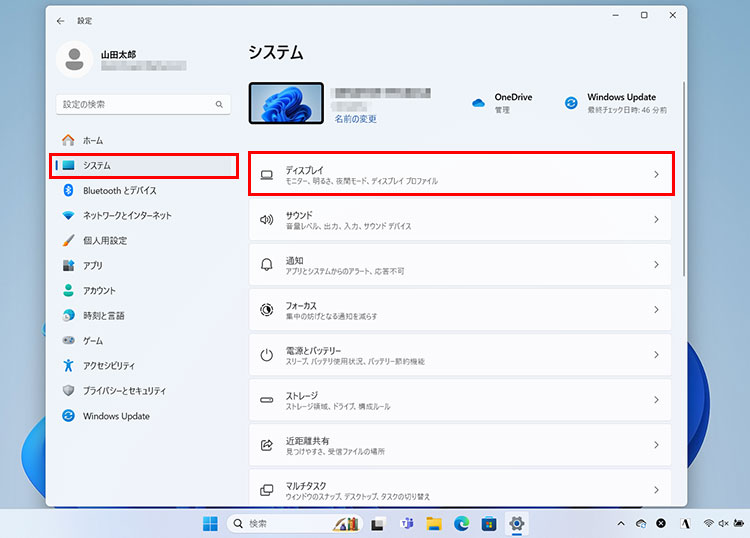Viewport: 750px width, 538px height.
Task: Open プライバシーとセキュリティ shield icon
Action: tap(69, 390)
